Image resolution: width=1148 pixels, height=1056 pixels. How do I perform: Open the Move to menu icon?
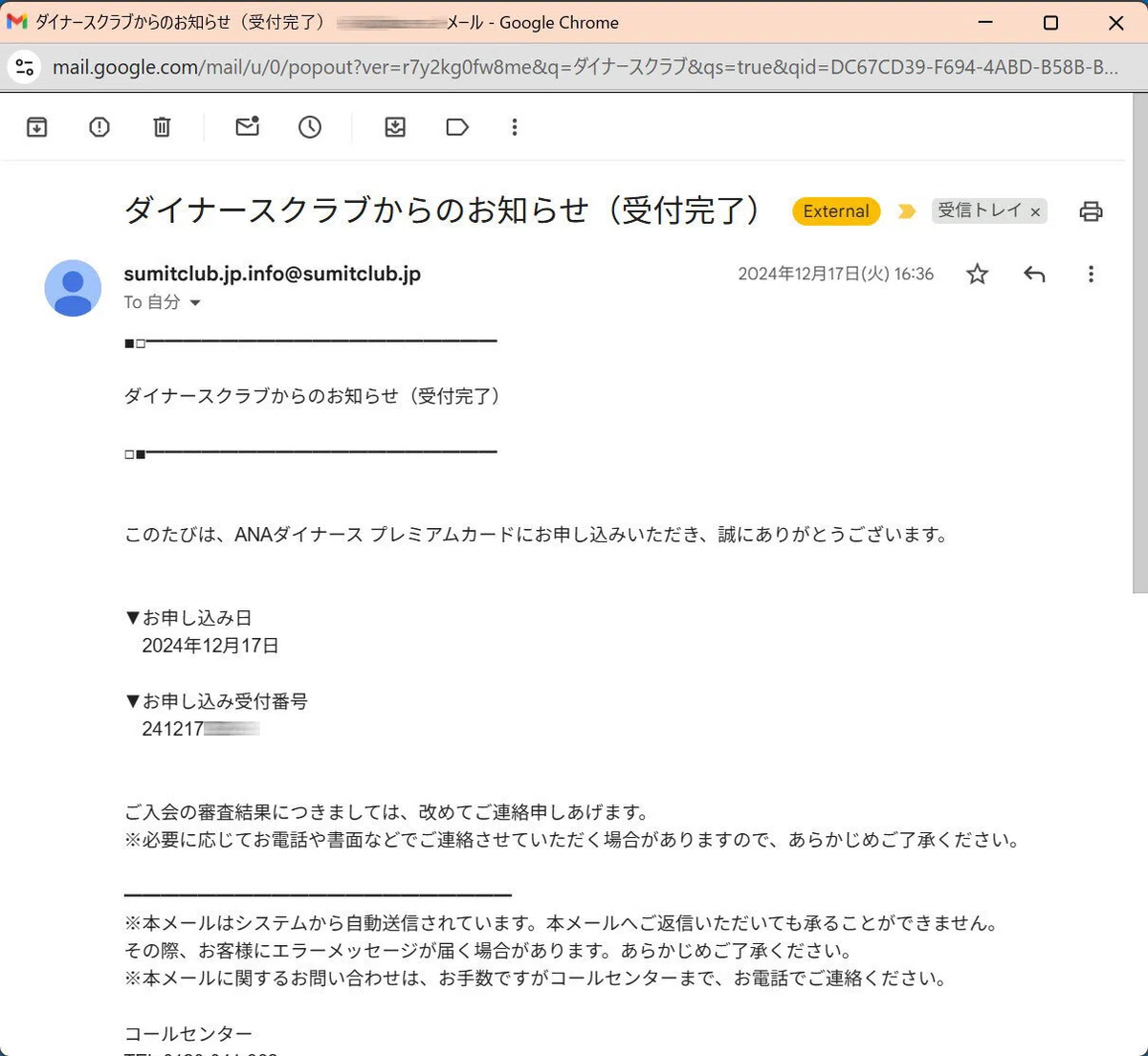pos(395,127)
